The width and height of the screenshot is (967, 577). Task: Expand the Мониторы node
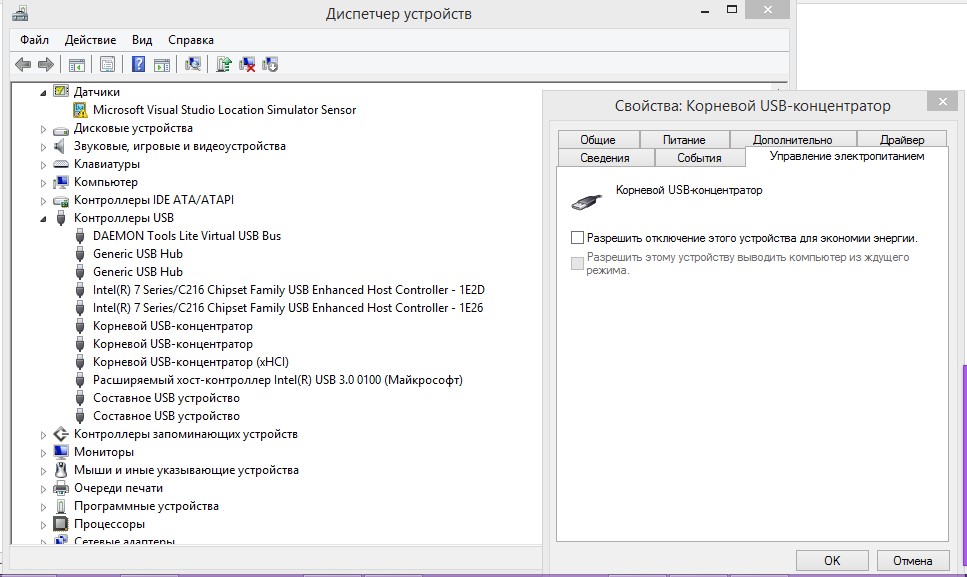(x=43, y=452)
